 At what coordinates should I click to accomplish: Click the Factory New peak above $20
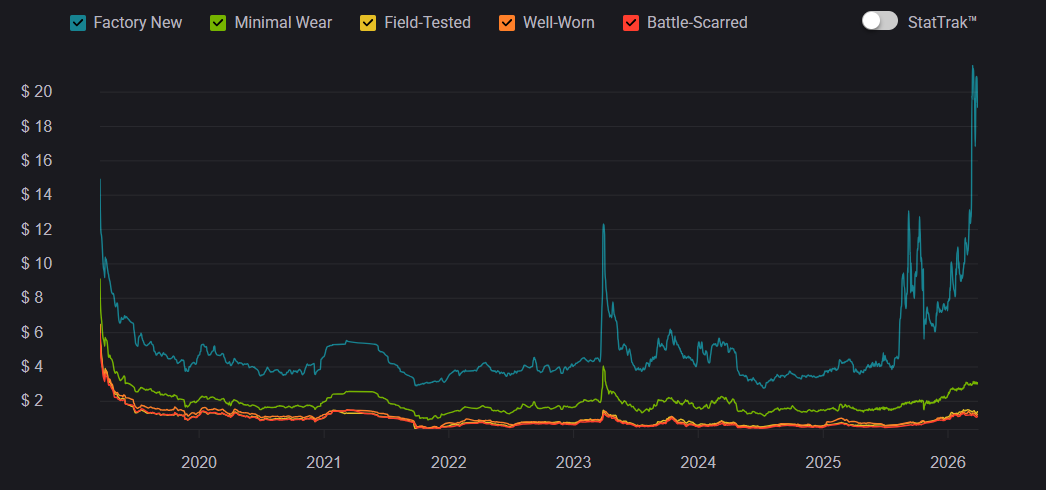(x=973, y=68)
